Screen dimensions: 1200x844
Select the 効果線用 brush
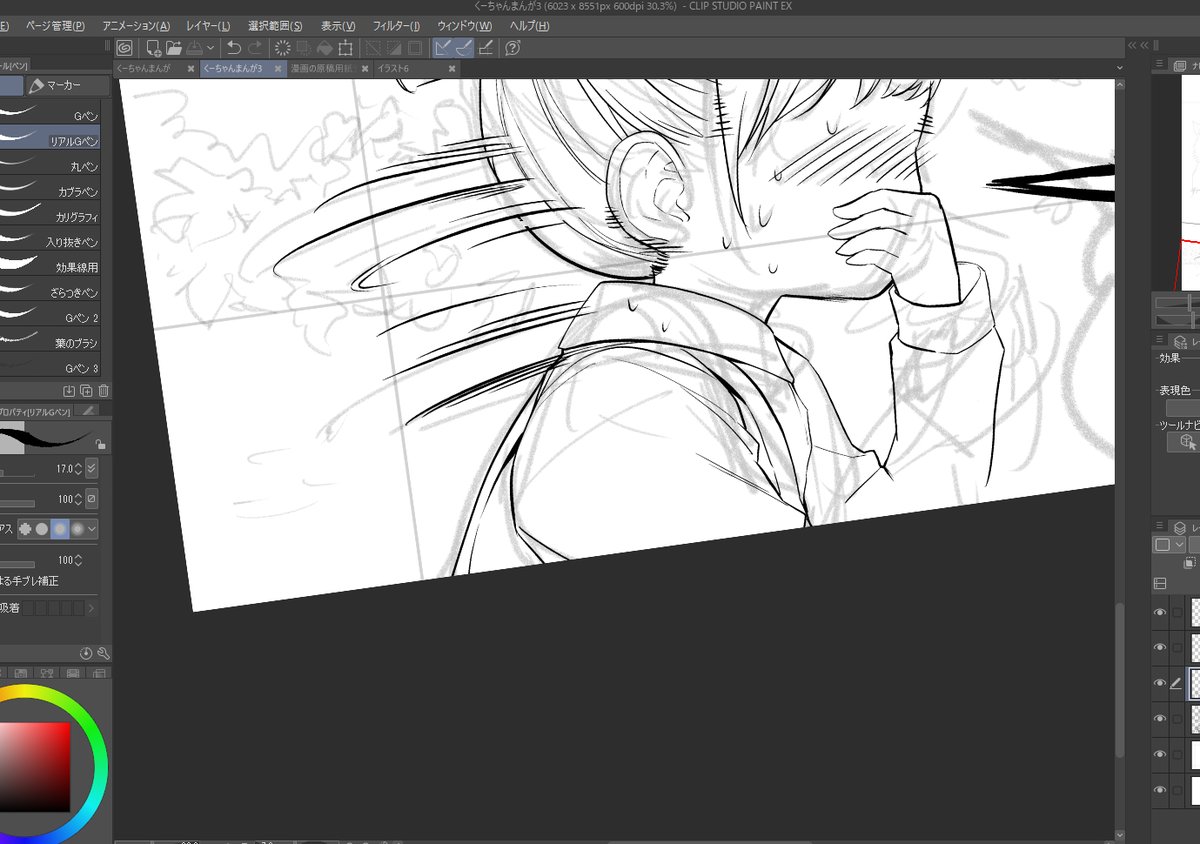click(x=50, y=267)
